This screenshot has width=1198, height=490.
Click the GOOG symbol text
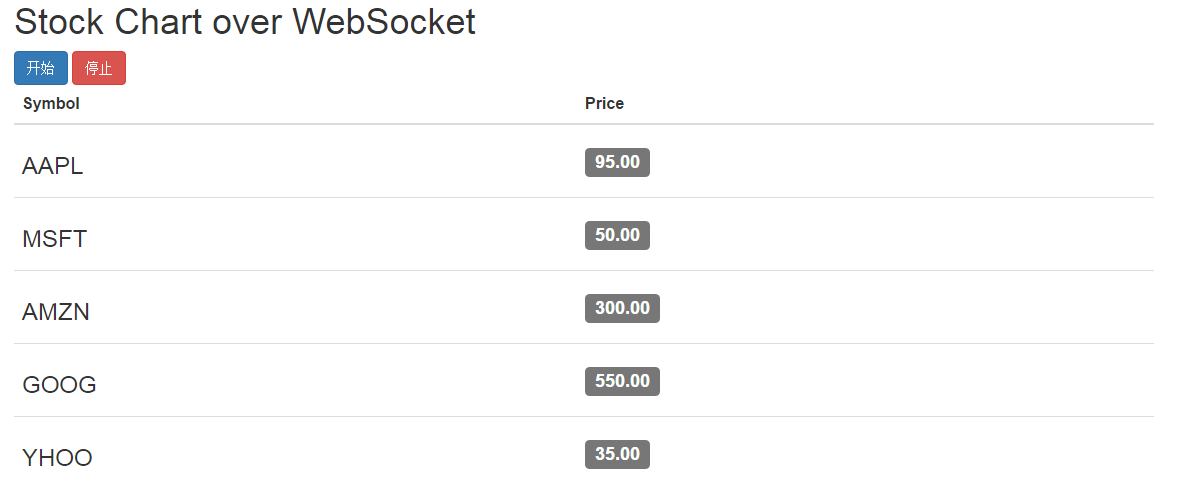click(x=59, y=385)
